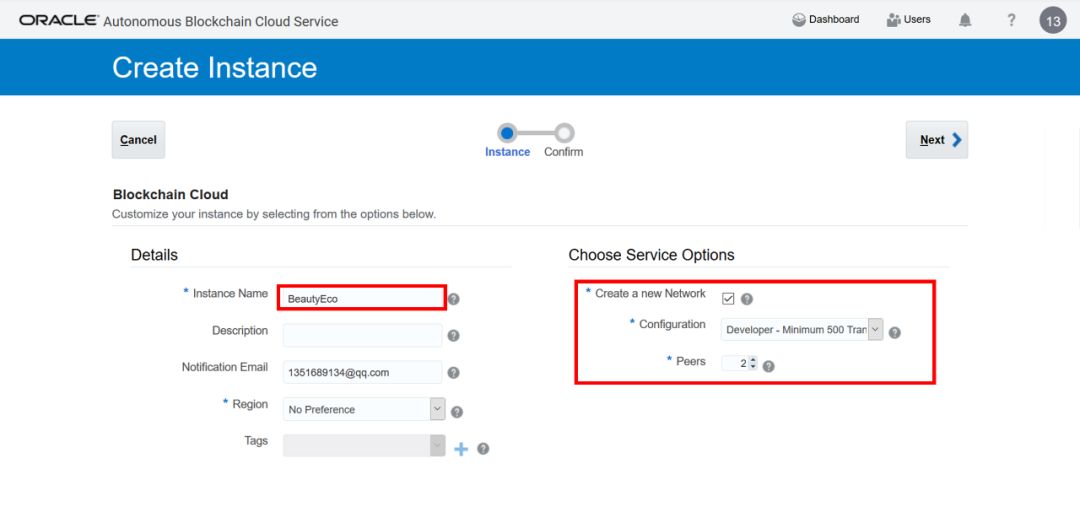The width and height of the screenshot is (1080, 507).
Task: Open Dashboard in the top navigation
Action: pos(826,20)
